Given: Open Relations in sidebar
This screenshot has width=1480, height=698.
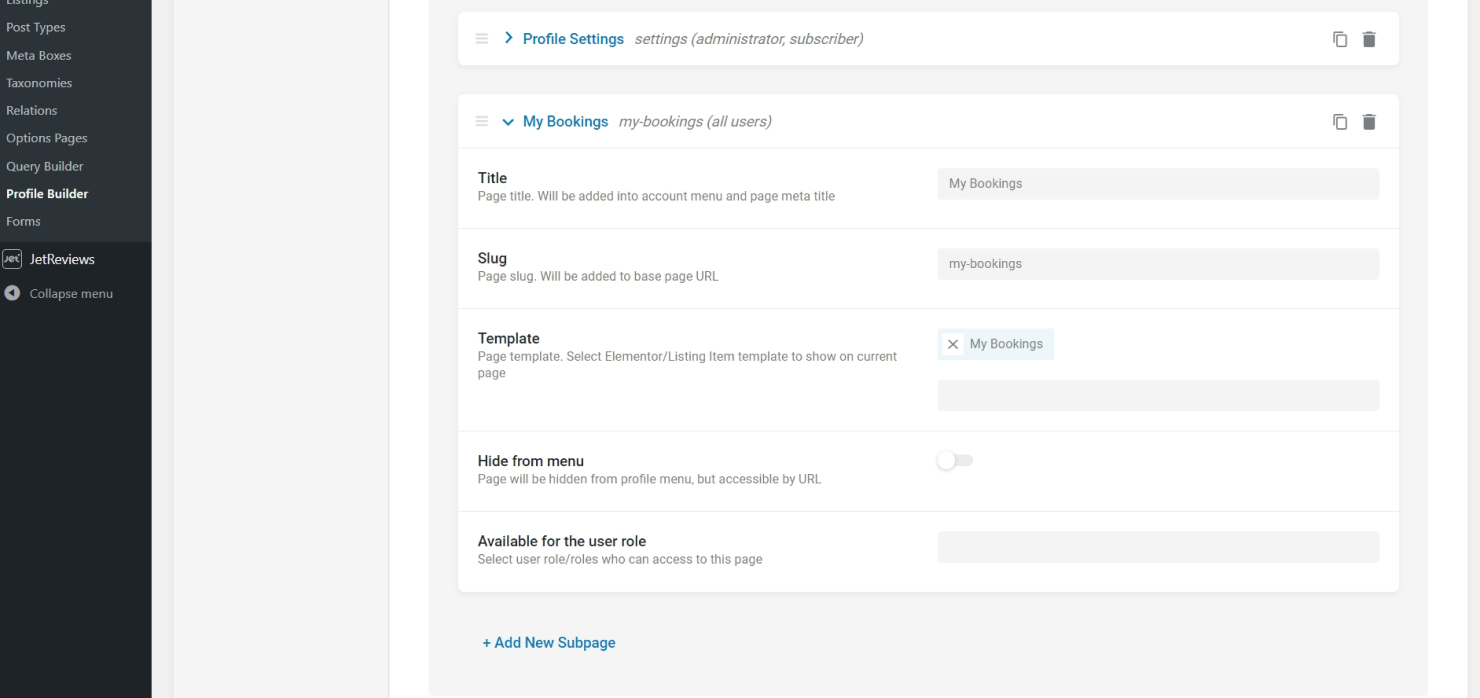Looking at the screenshot, I should pos(32,111).
